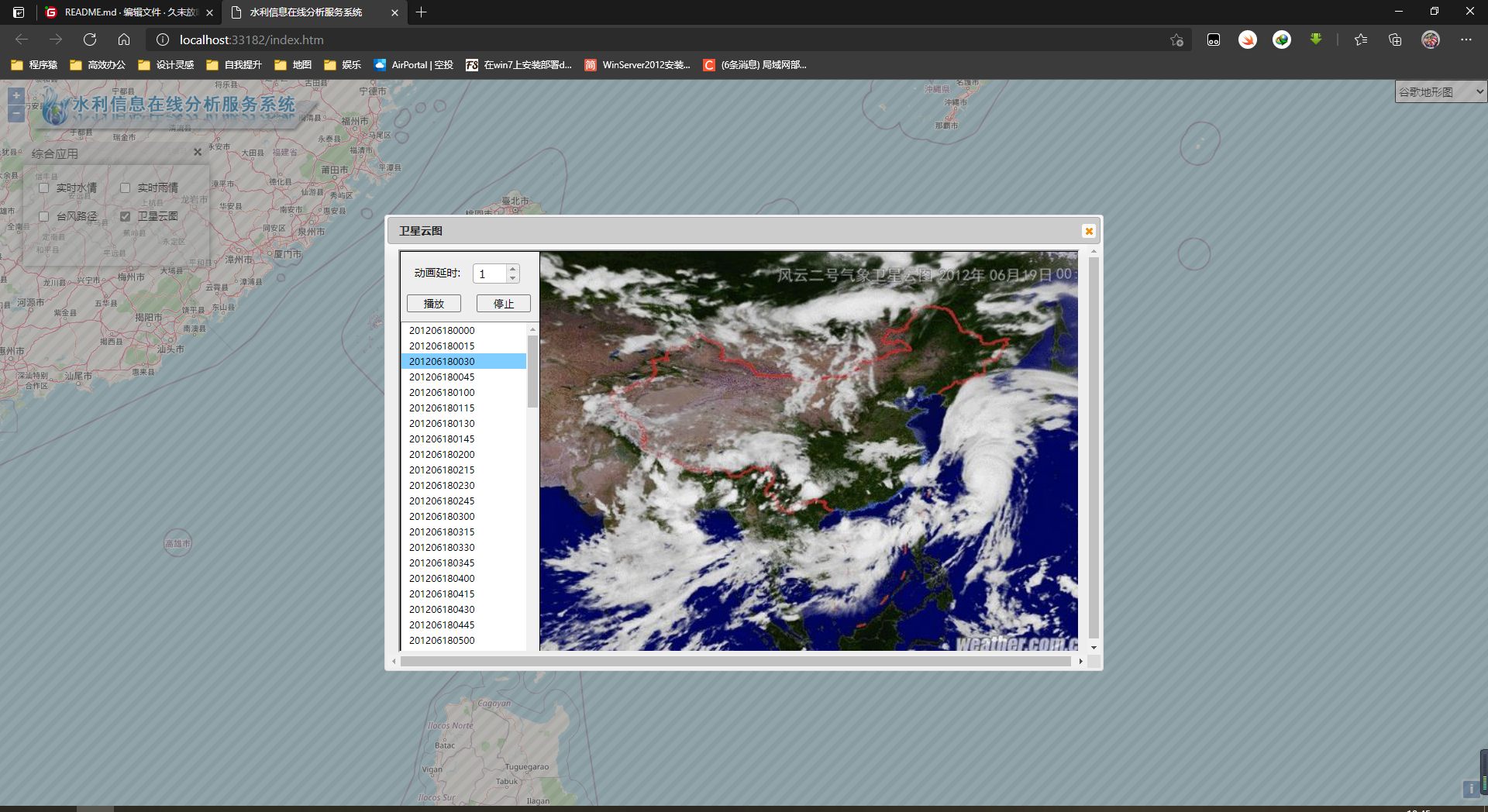This screenshot has width=1488, height=812.
Task: Open a new browser tab
Action: 421,12
